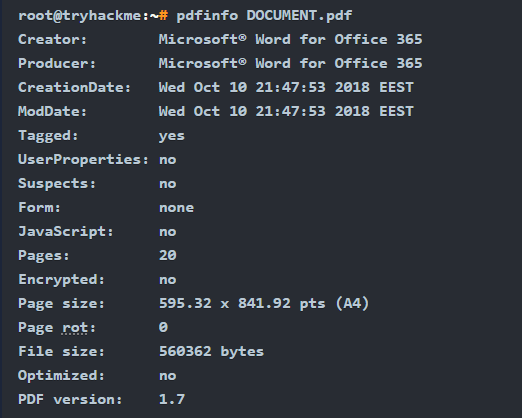
Task: Click the Optimized value no
Action: [x=168, y=376]
